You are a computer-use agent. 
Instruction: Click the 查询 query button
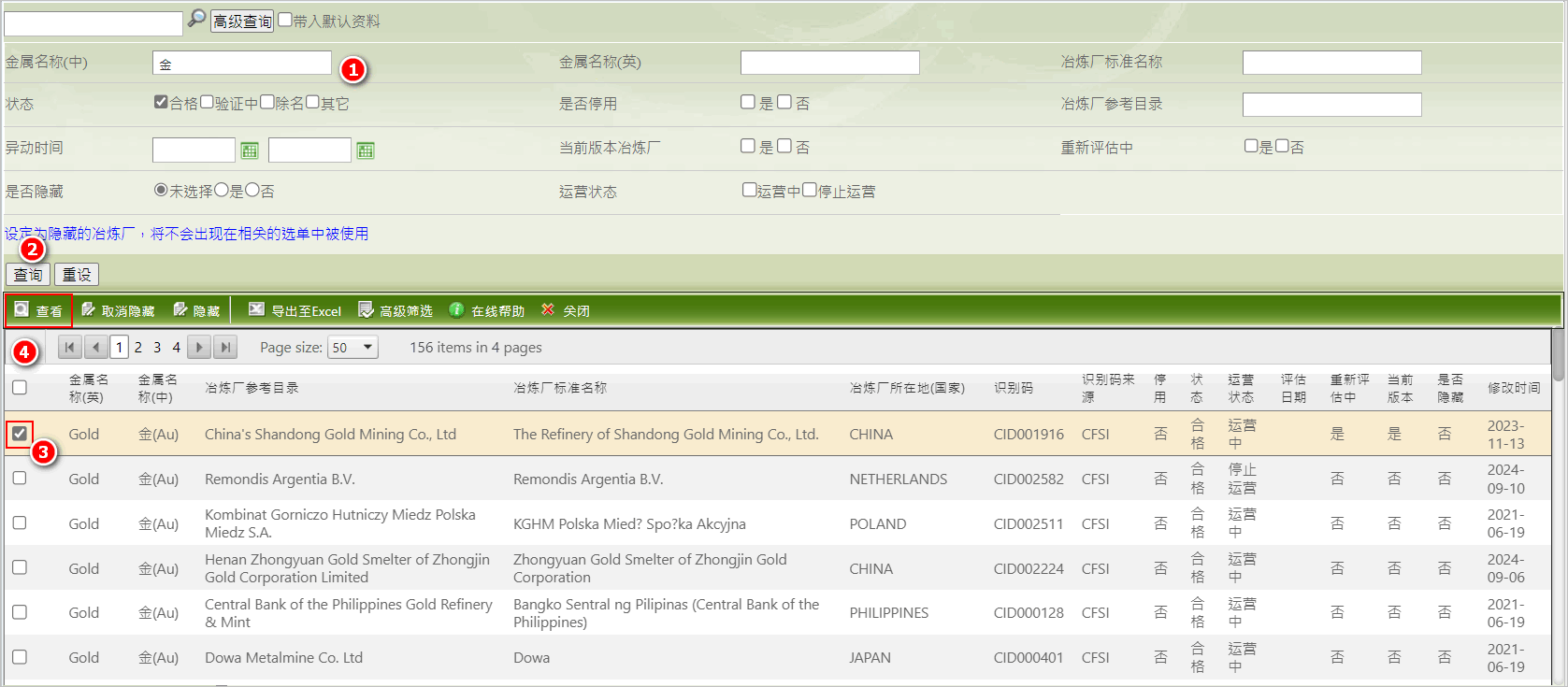point(28,275)
